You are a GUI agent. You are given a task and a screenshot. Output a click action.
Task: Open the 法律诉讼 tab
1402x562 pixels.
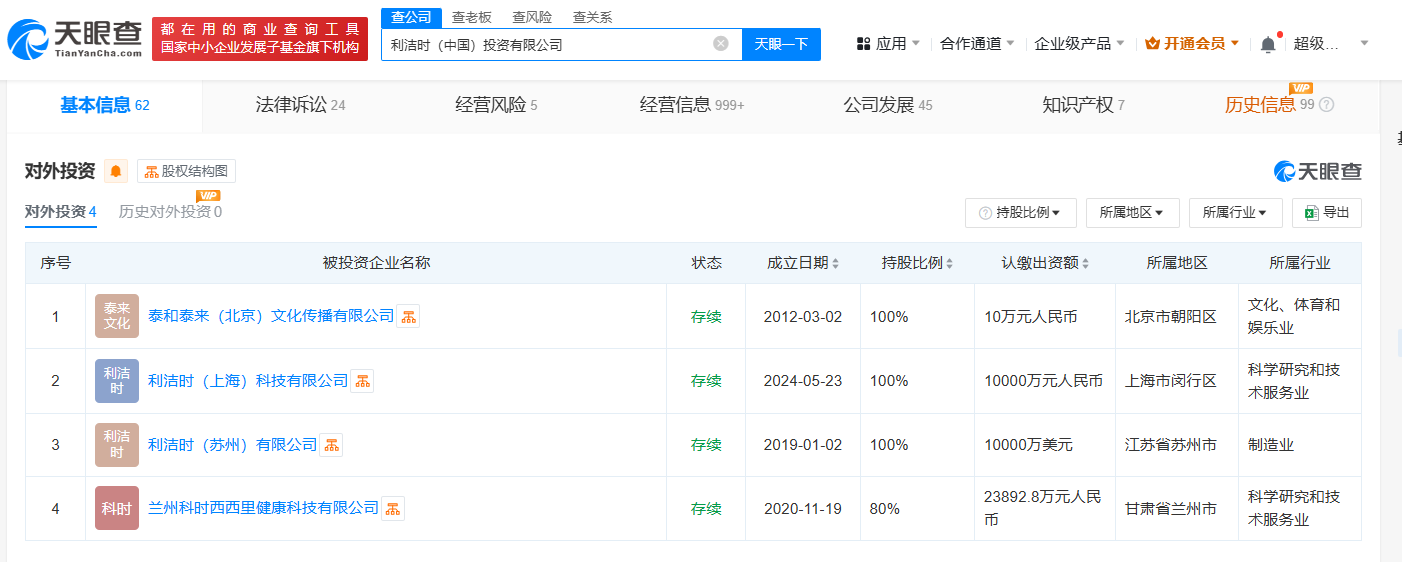click(300, 105)
